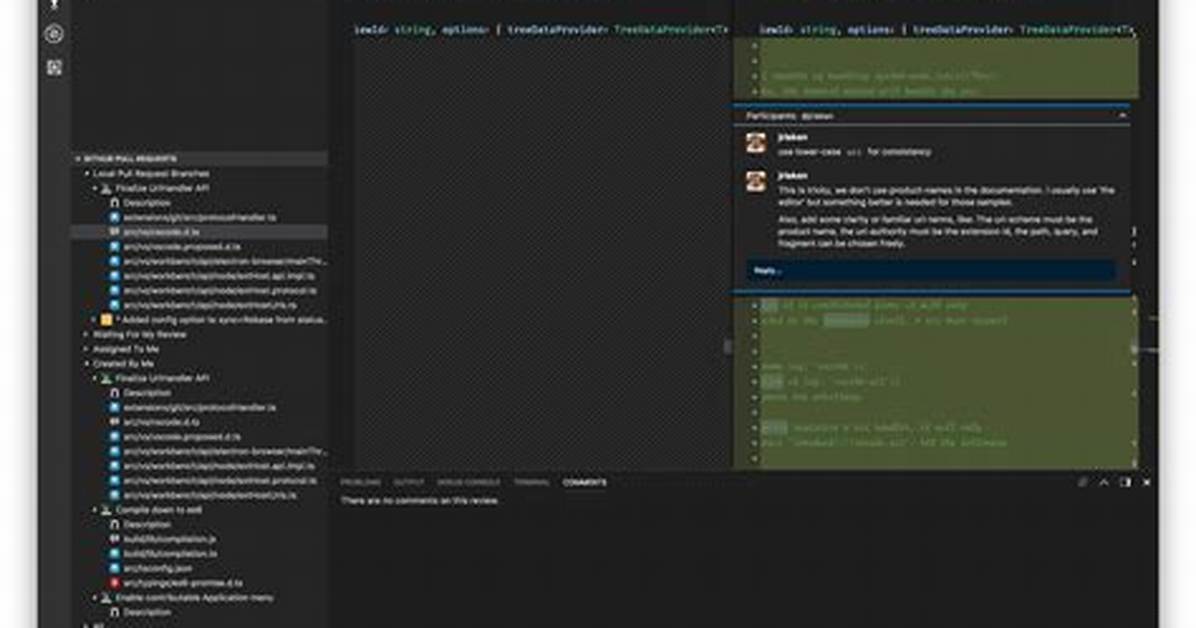Viewport: 1196px width, 628px height.
Task: Click the Reply input box in comment thread
Action: click(931, 270)
